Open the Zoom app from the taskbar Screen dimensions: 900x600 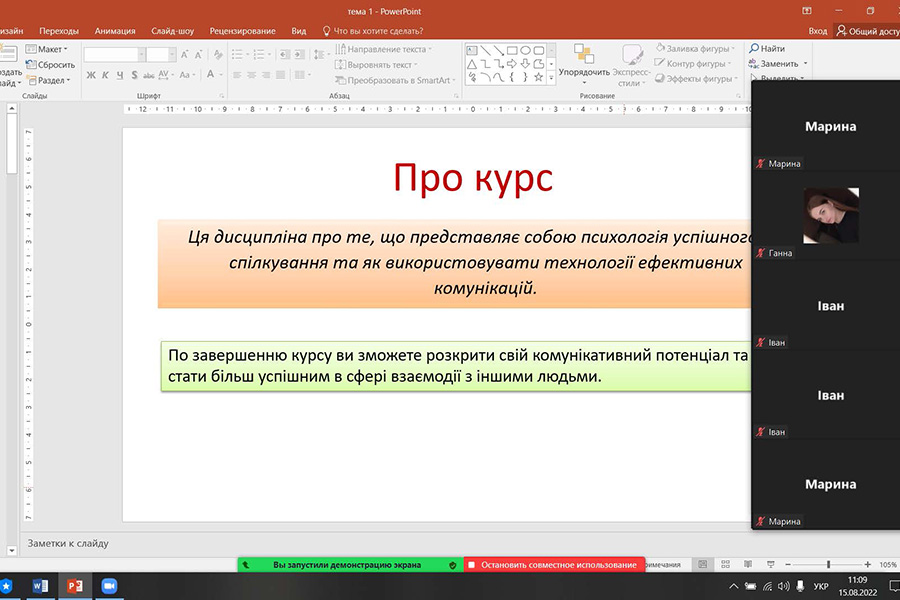[109, 585]
